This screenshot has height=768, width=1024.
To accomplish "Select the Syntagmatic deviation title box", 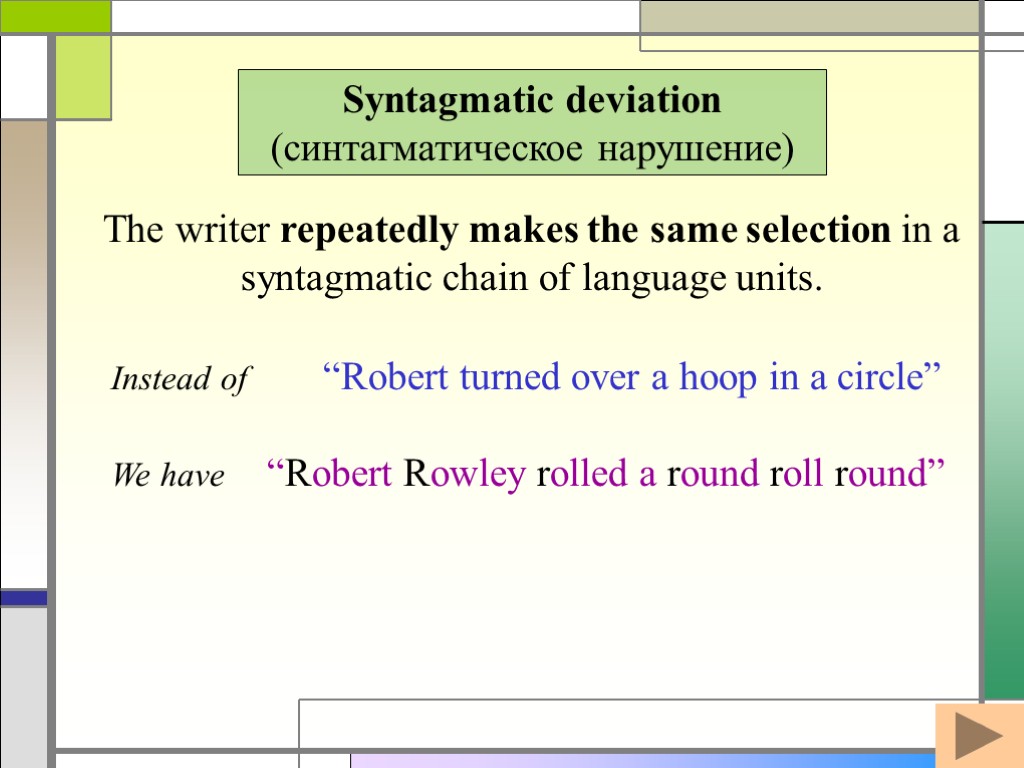I will tap(531, 121).
